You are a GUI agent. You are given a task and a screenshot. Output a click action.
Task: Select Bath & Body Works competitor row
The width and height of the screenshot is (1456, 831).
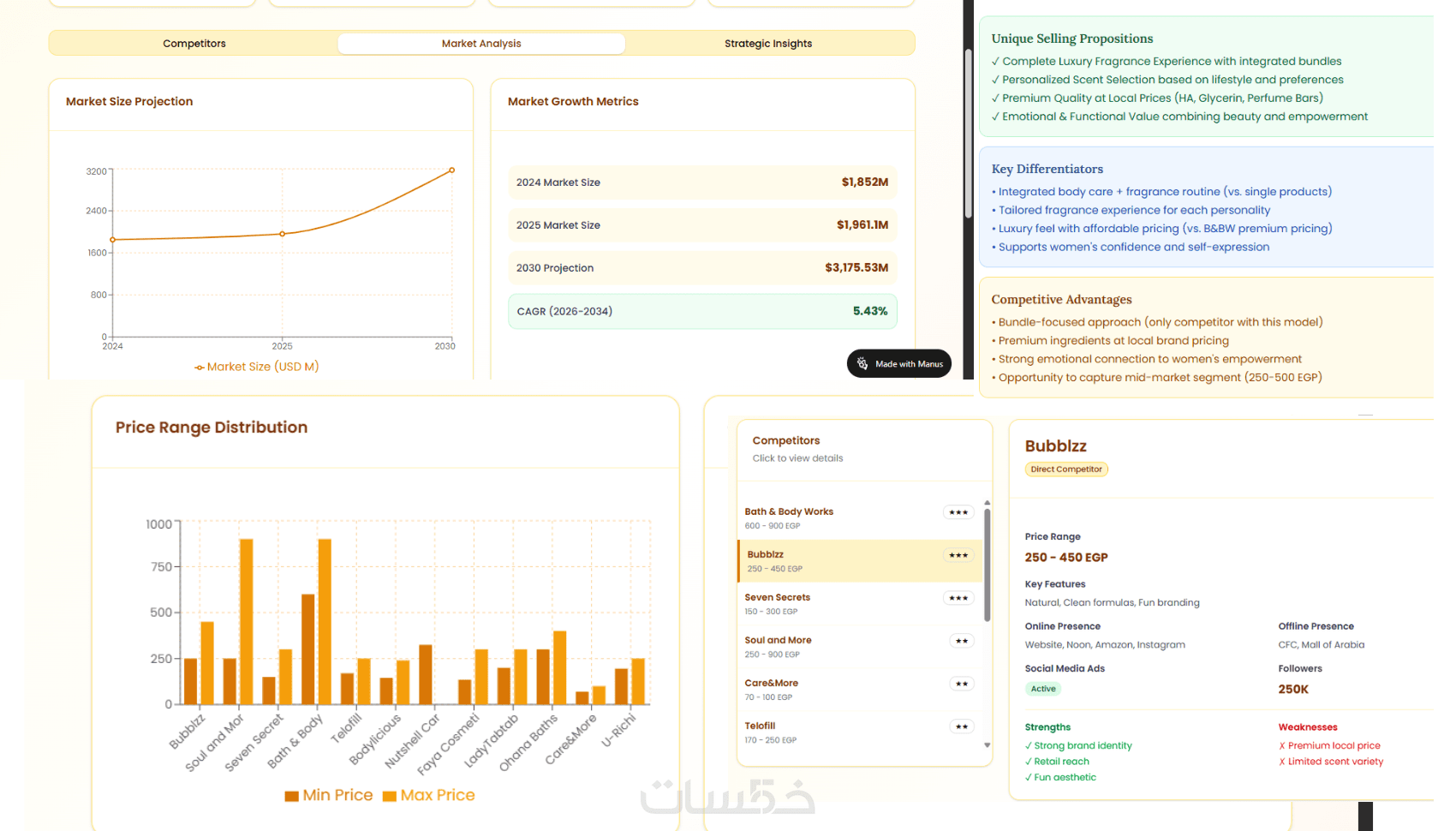click(x=860, y=518)
